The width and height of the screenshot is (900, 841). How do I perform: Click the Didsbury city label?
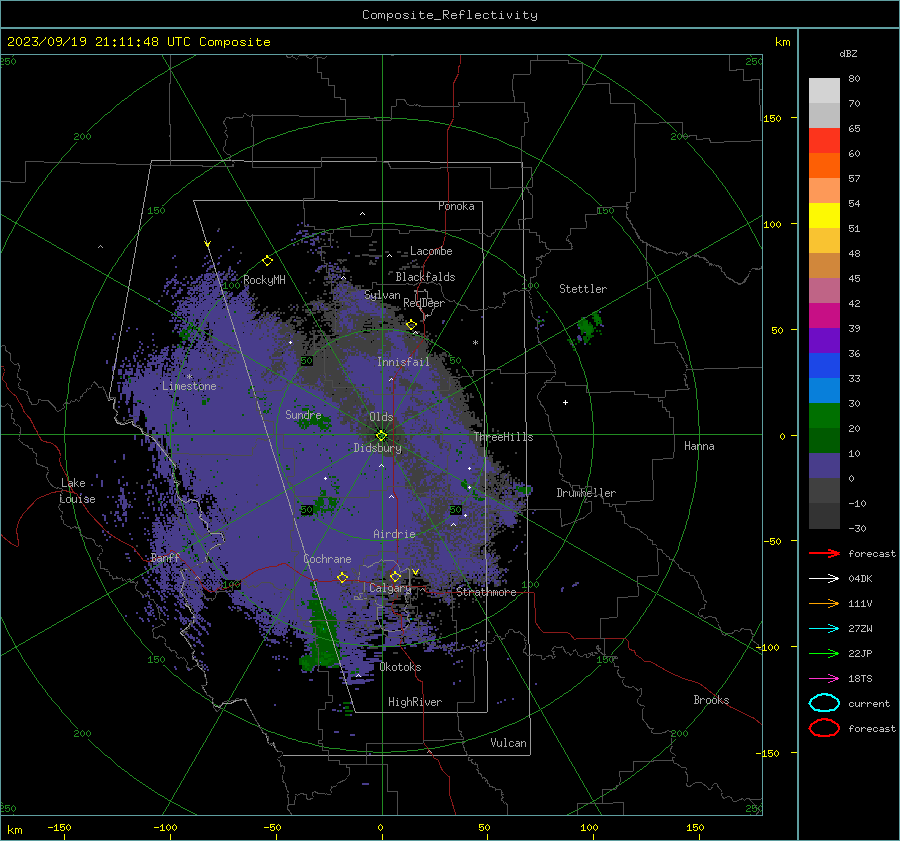coord(377,448)
